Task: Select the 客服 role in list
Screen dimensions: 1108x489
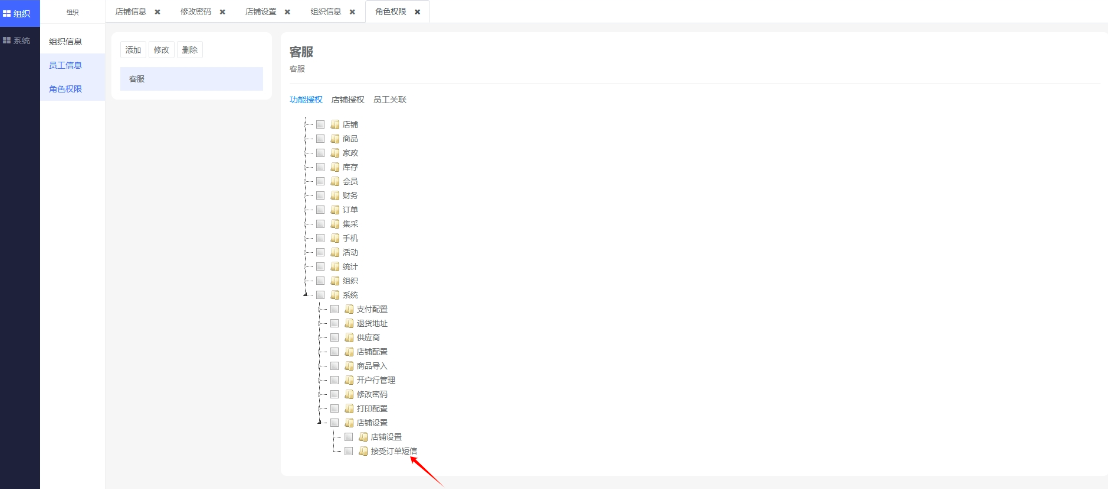Action: (191, 79)
